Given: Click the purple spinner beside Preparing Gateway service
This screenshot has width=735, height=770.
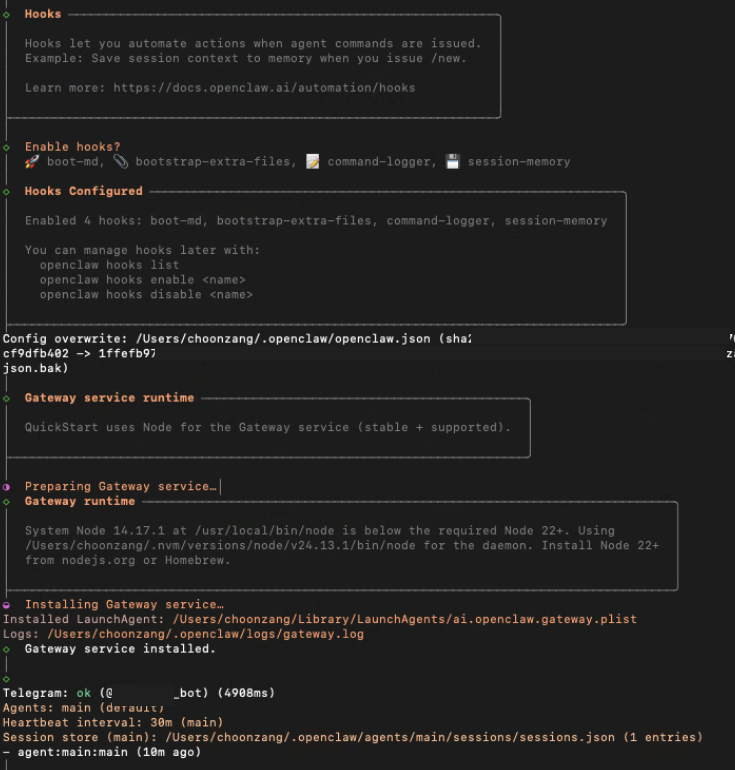Looking at the screenshot, I should [7, 487].
